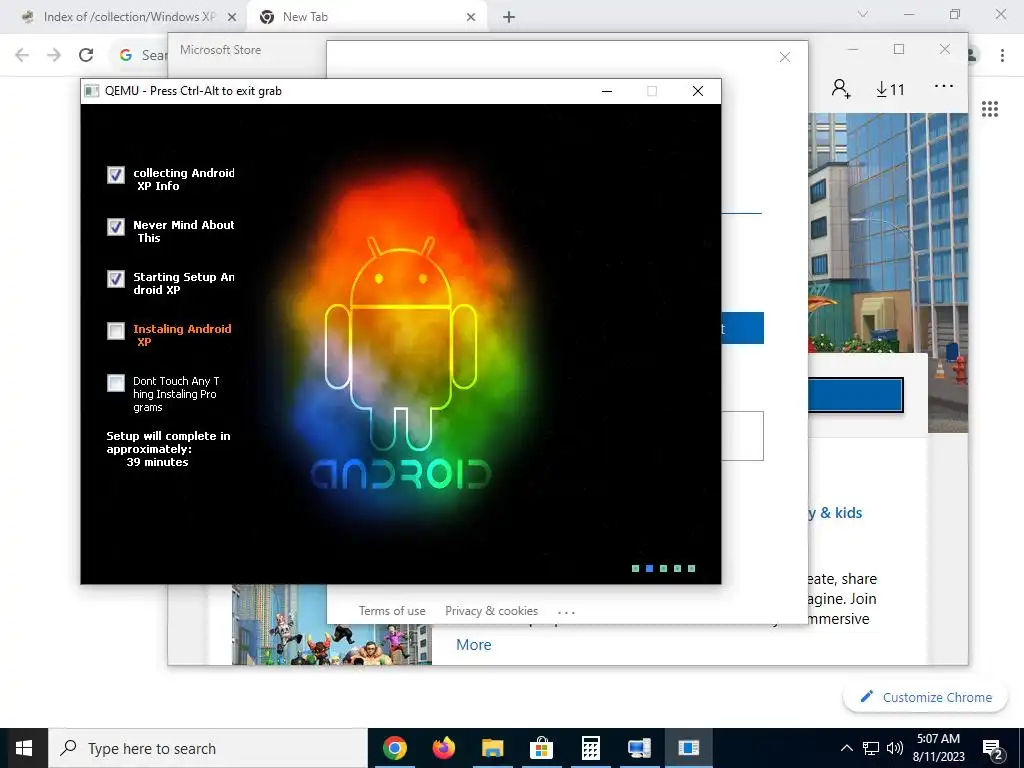The image size is (1024, 768).
Task: Minimize the QEMU window
Action: click(x=607, y=91)
